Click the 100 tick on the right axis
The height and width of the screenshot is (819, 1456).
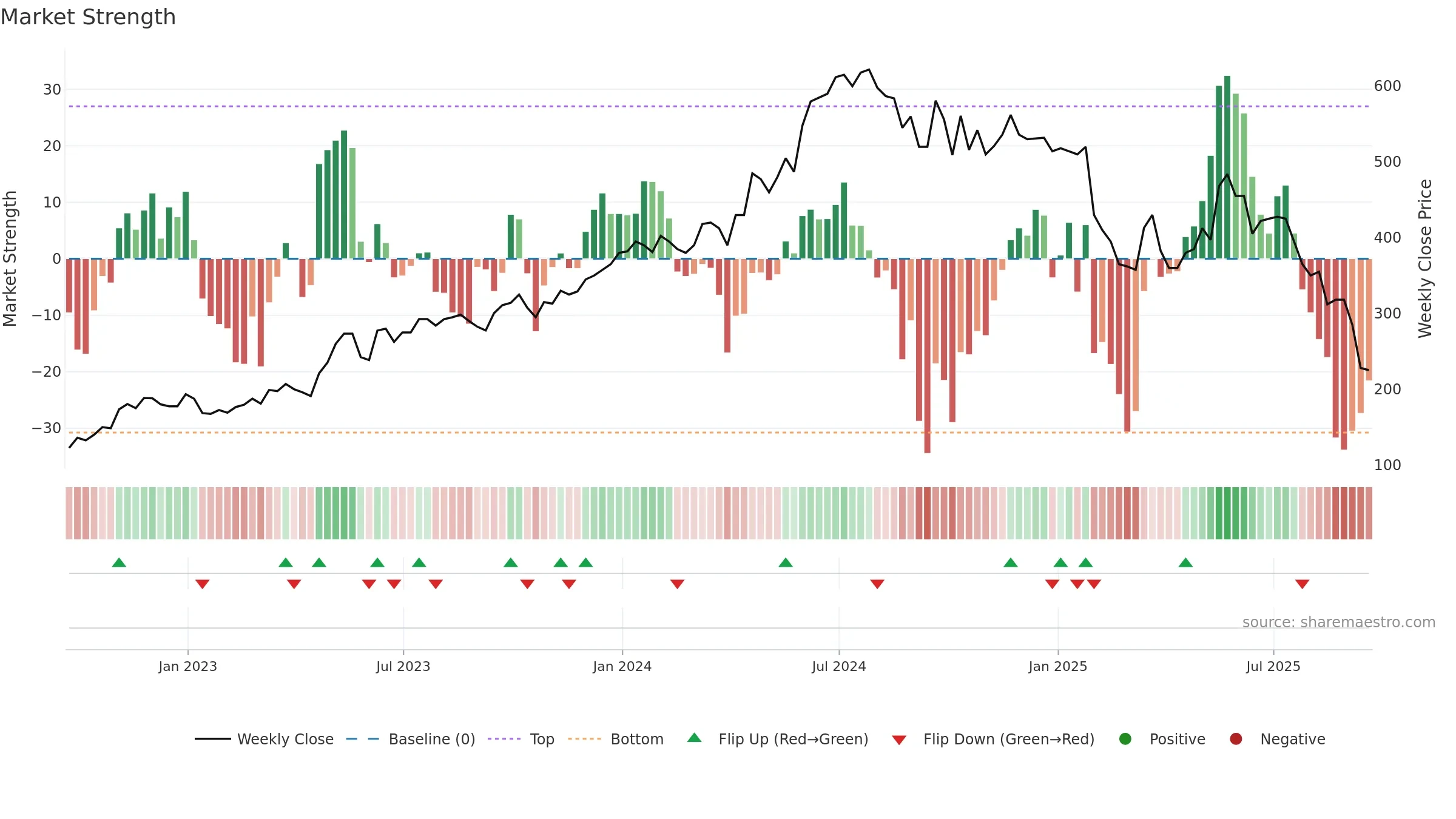tap(1387, 465)
